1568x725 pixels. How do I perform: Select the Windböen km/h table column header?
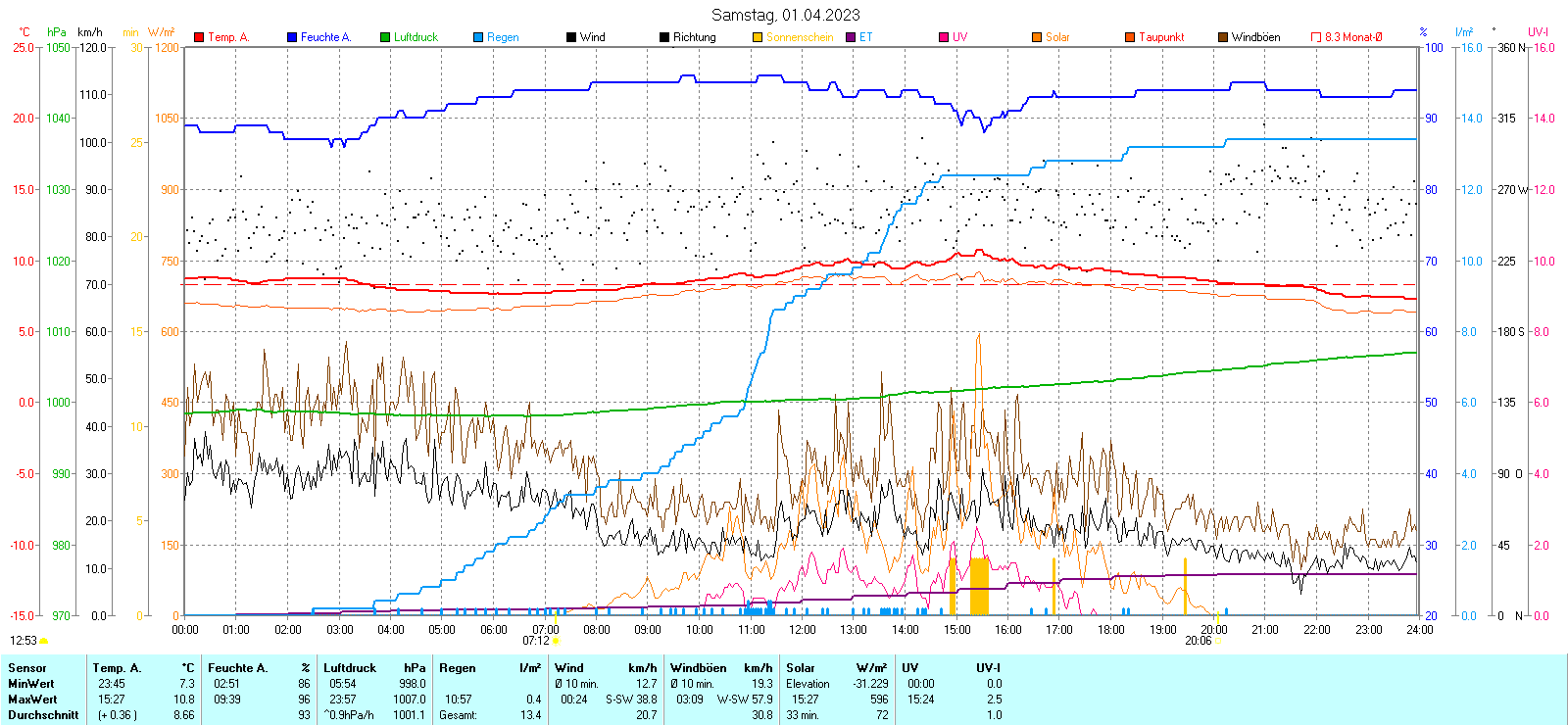point(721,668)
